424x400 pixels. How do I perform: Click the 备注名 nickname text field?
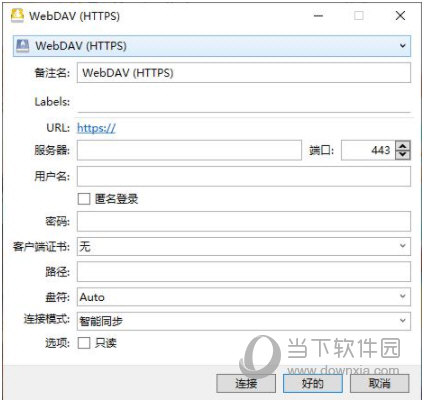[244, 73]
